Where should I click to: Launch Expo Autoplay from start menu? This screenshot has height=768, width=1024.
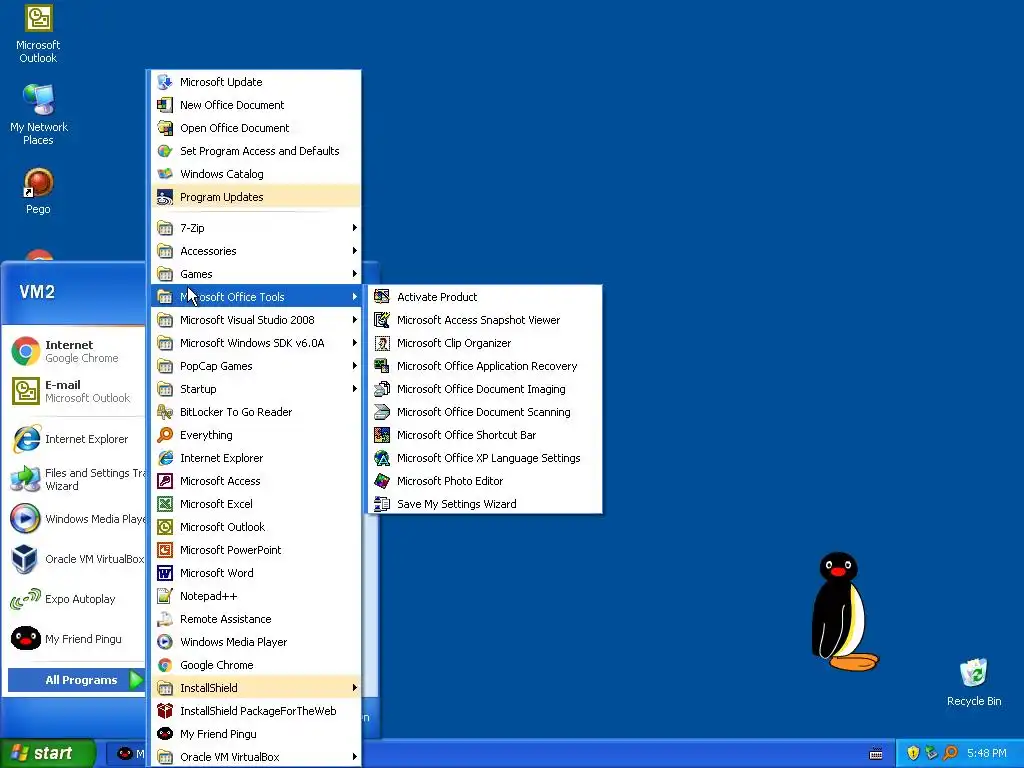(76, 599)
